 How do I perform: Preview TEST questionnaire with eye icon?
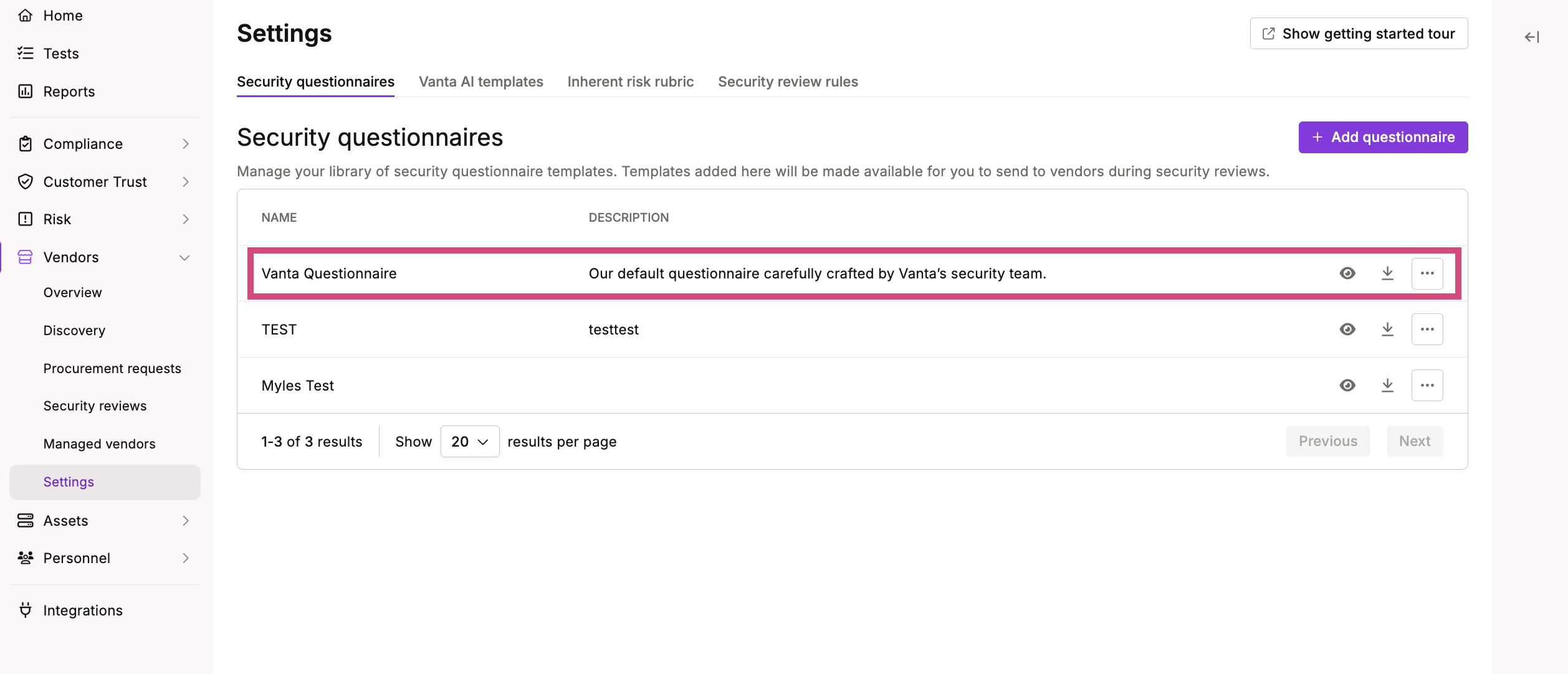coord(1347,330)
